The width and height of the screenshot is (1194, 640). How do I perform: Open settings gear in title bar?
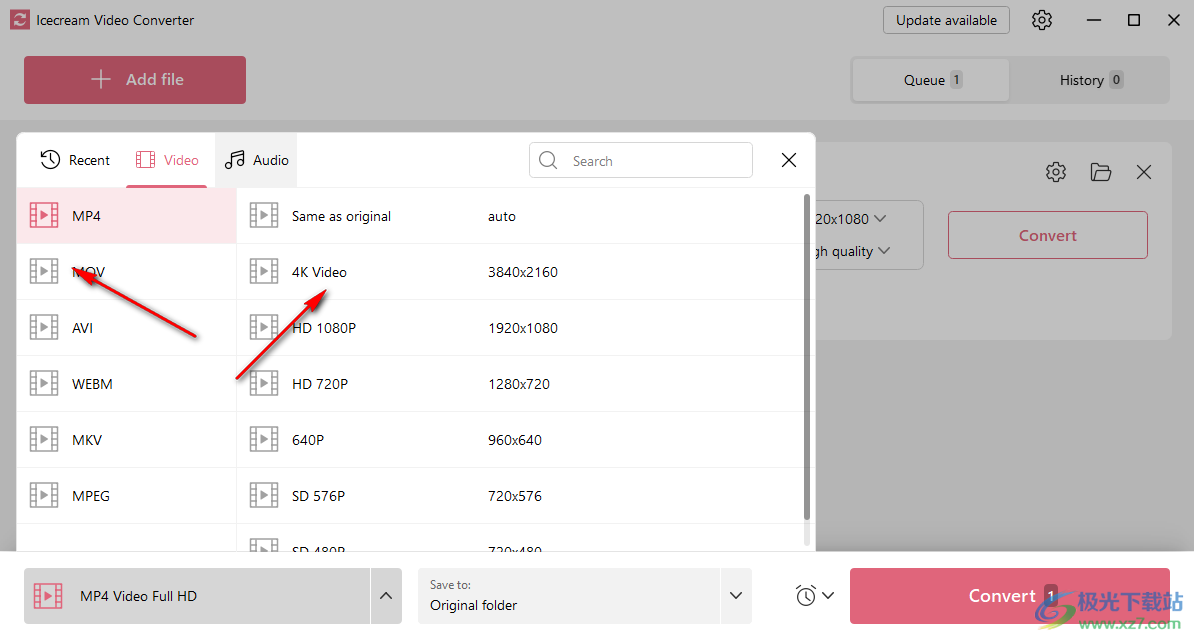(x=1042, y=21)
